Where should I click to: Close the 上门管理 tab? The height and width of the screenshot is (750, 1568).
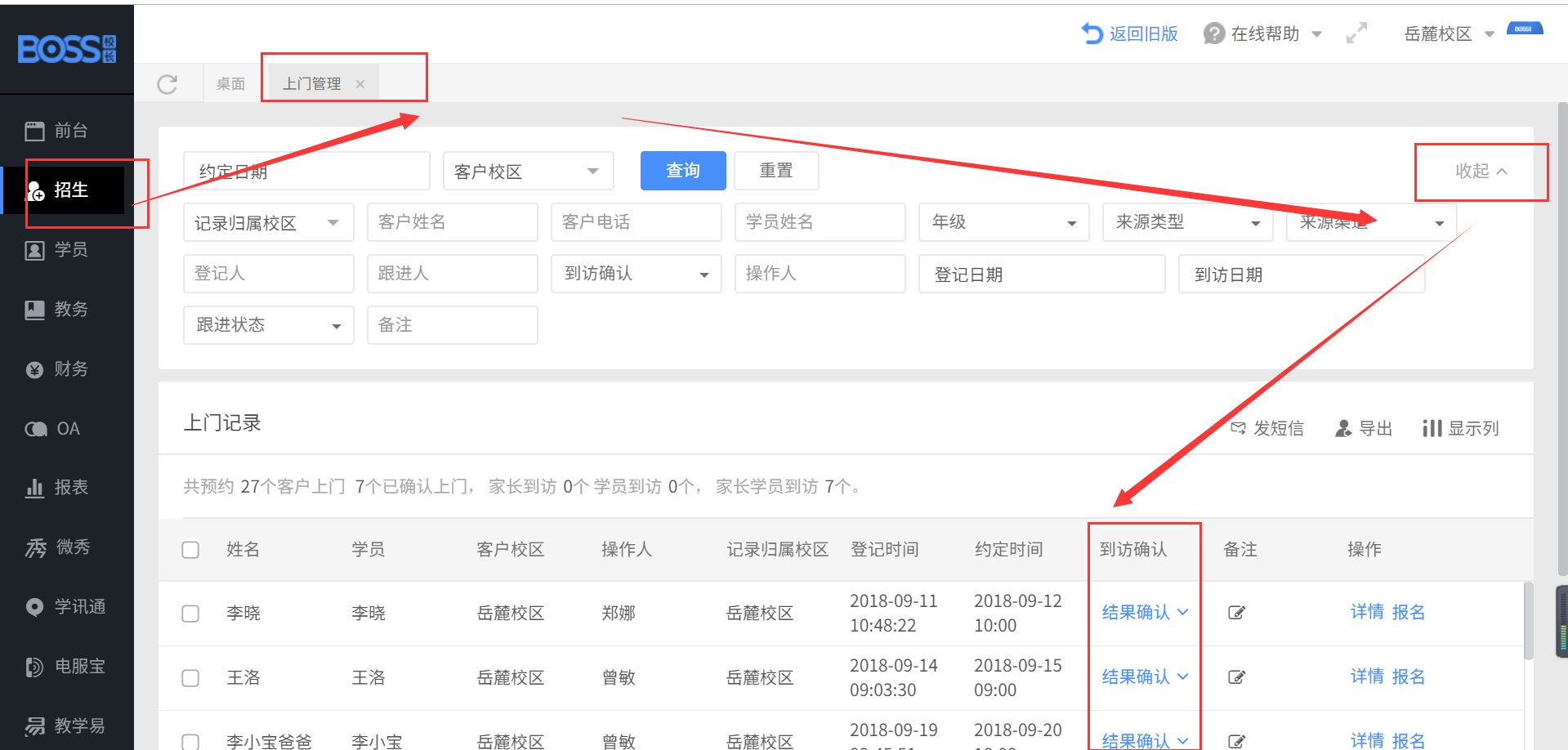coord(360,84)
